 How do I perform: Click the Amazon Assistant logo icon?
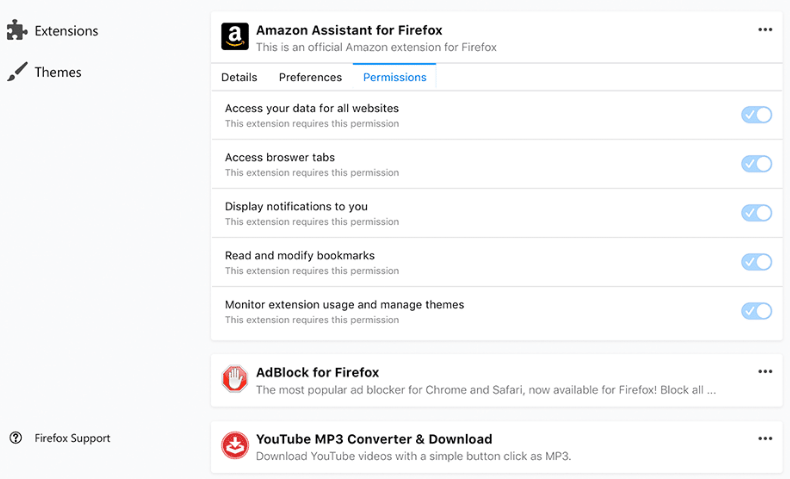coord(235,37)
